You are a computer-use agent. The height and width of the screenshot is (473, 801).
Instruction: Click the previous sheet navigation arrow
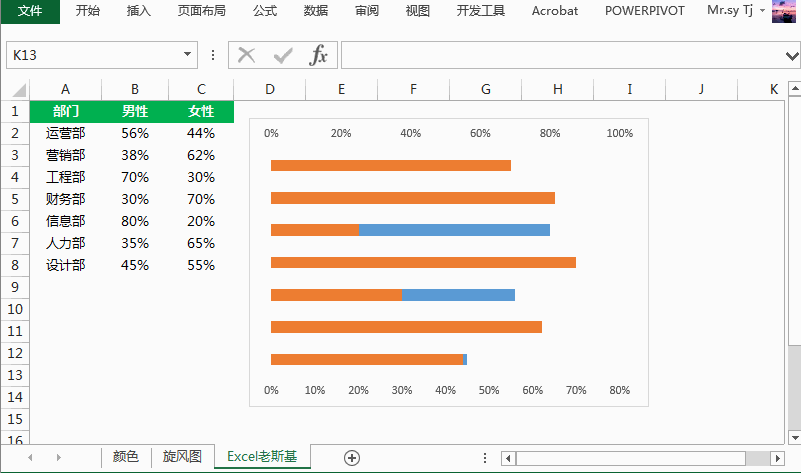coord(30,457)
